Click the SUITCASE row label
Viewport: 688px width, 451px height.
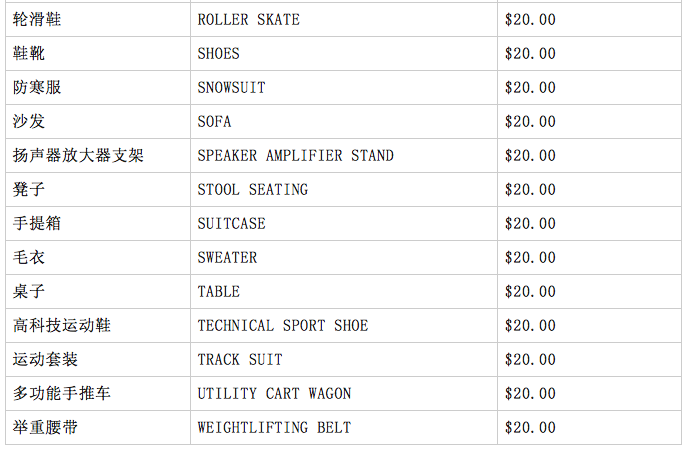click(231, 224)
